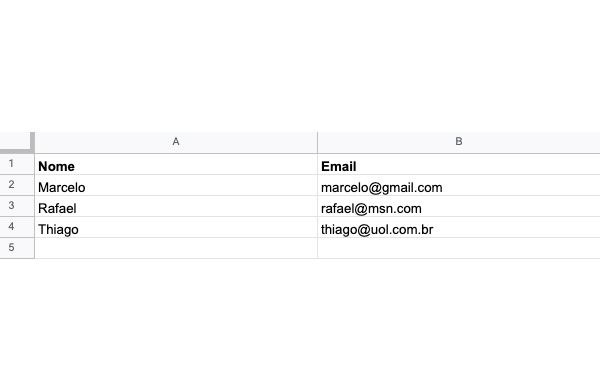600x390 pixels.
Task: Select column A header
Action: (176, 142)
